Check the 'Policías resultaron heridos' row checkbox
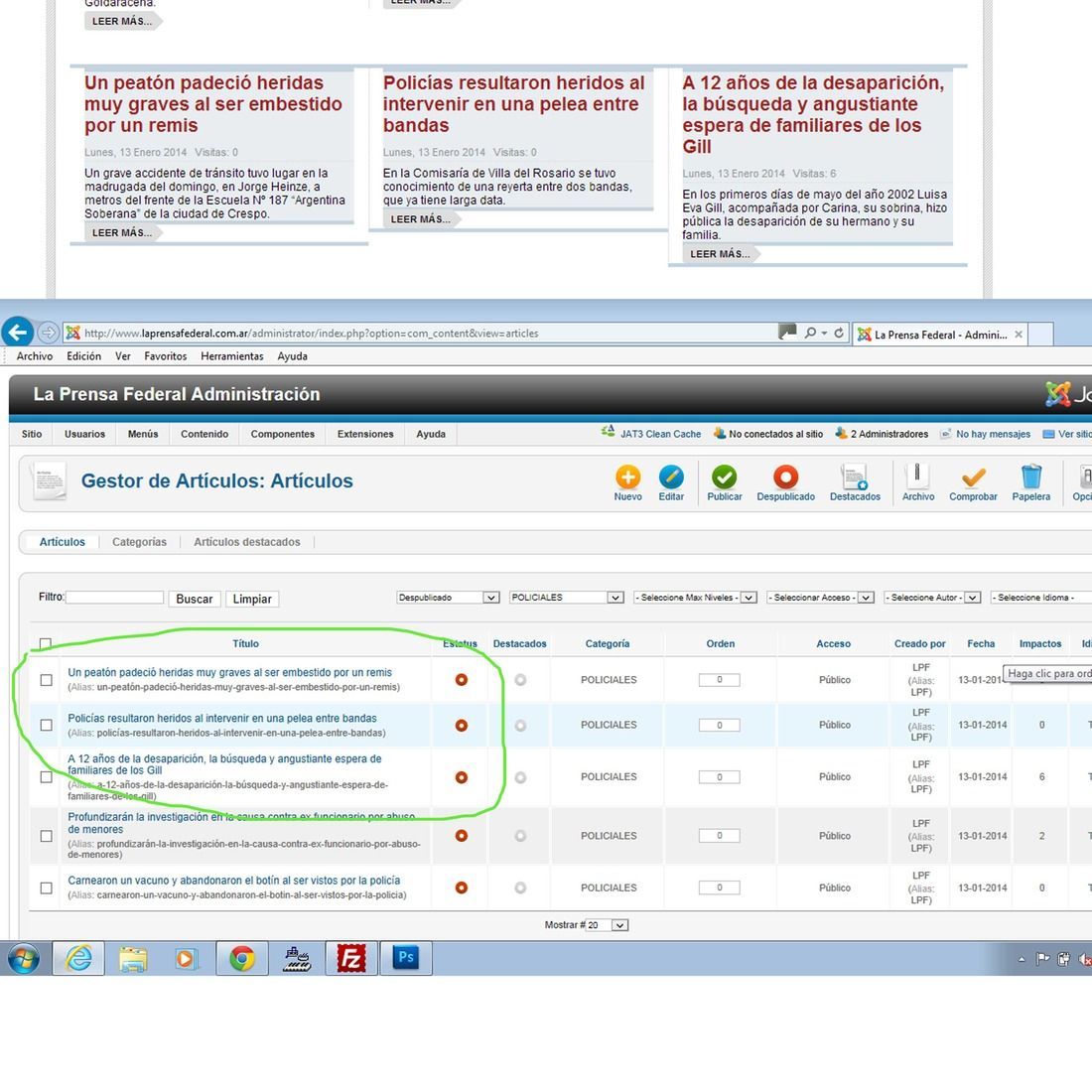Viewport: 1092px width, 1092px height. pos(46,725)
